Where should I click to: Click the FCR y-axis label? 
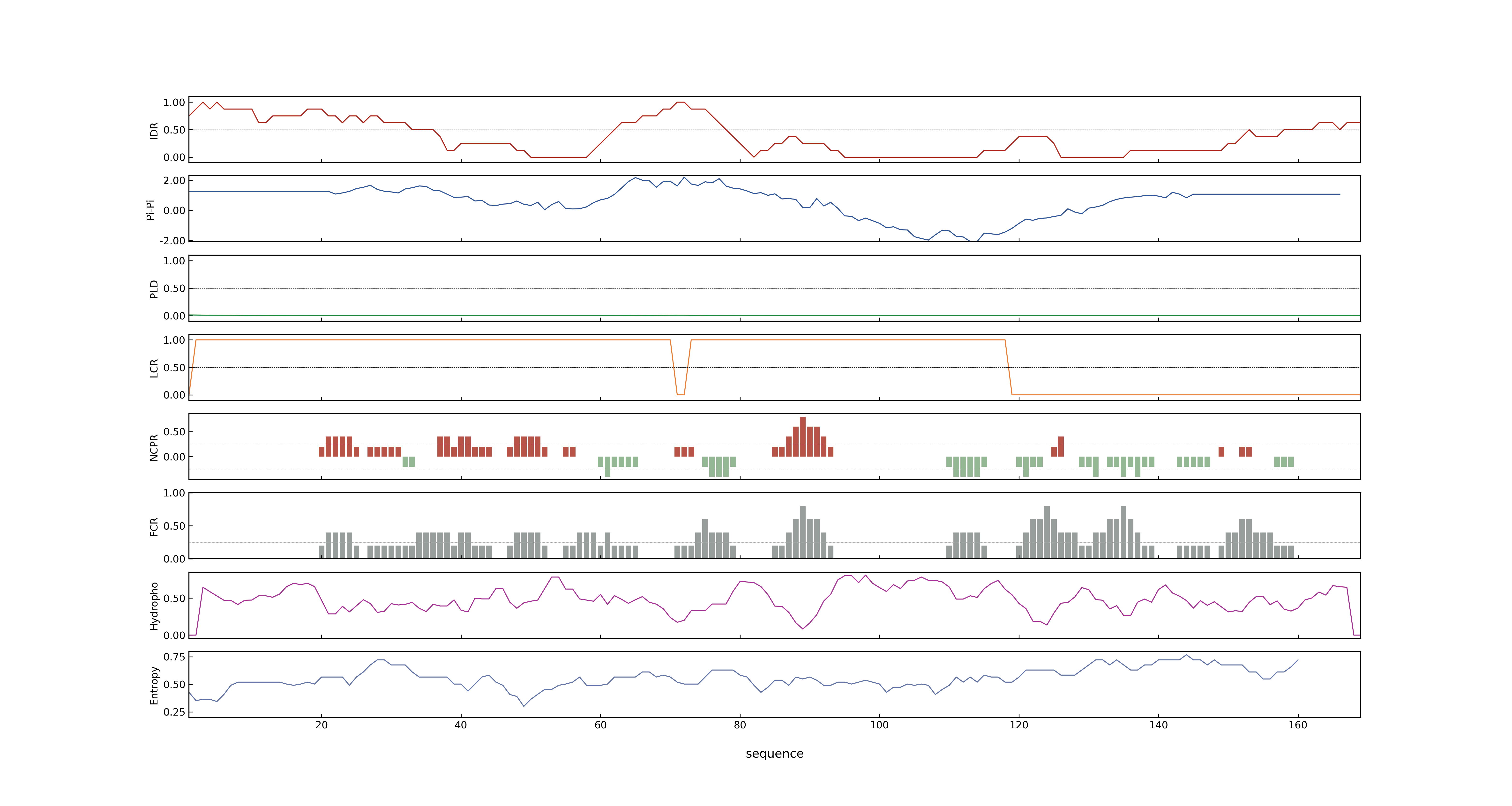click(x=154, y=526)
